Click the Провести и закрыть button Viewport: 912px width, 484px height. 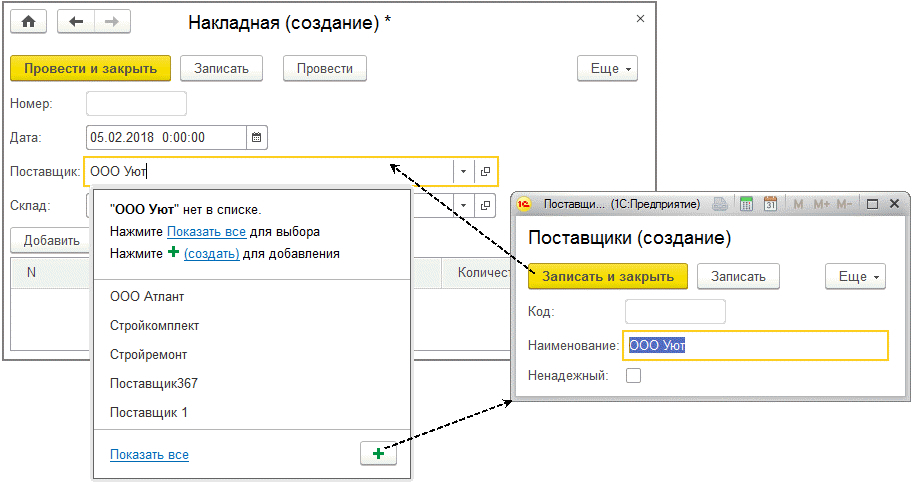pos(90,68)
